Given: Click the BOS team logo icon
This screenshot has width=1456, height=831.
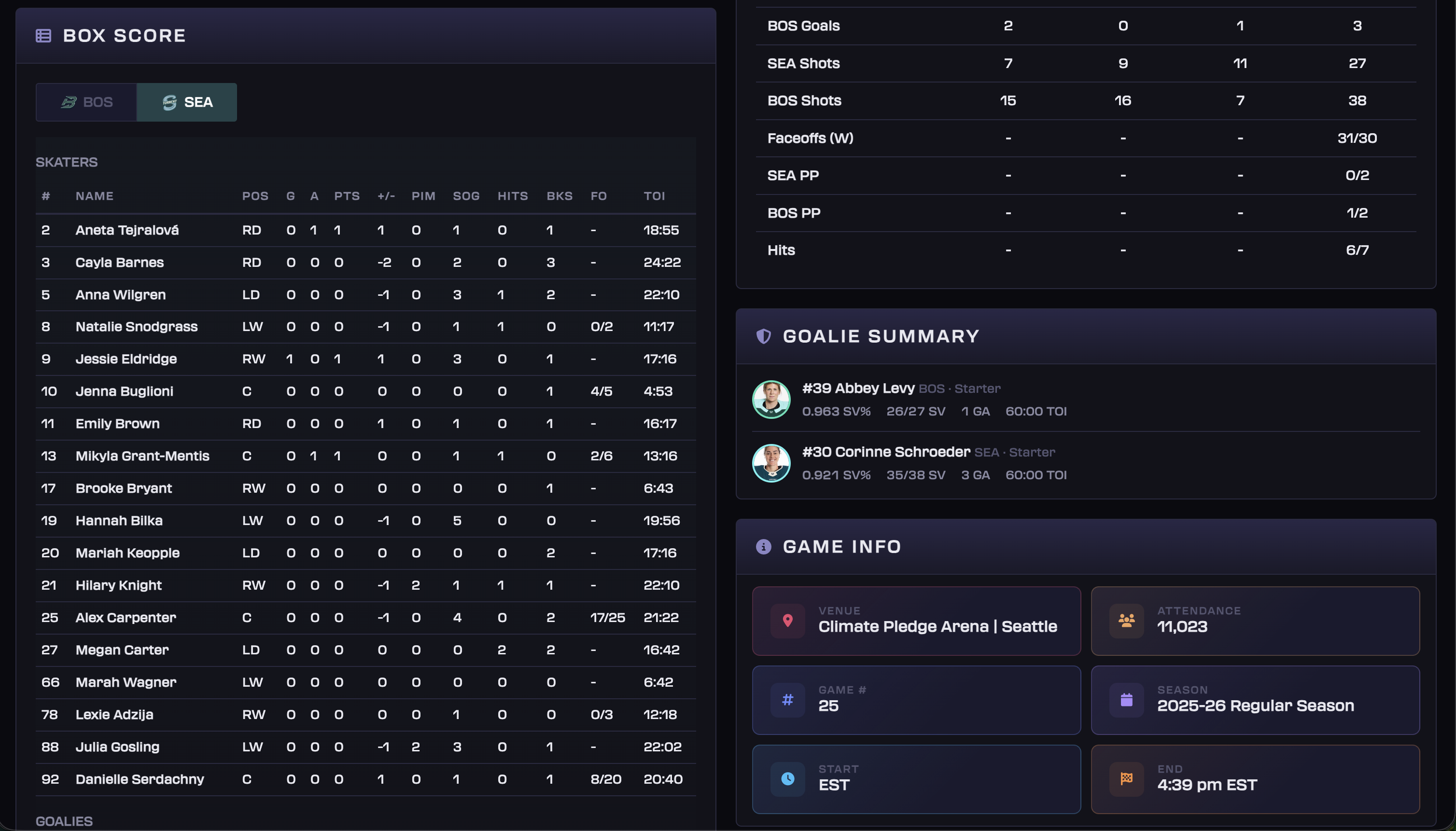Looking at the screenshot, I should [70, 102].
